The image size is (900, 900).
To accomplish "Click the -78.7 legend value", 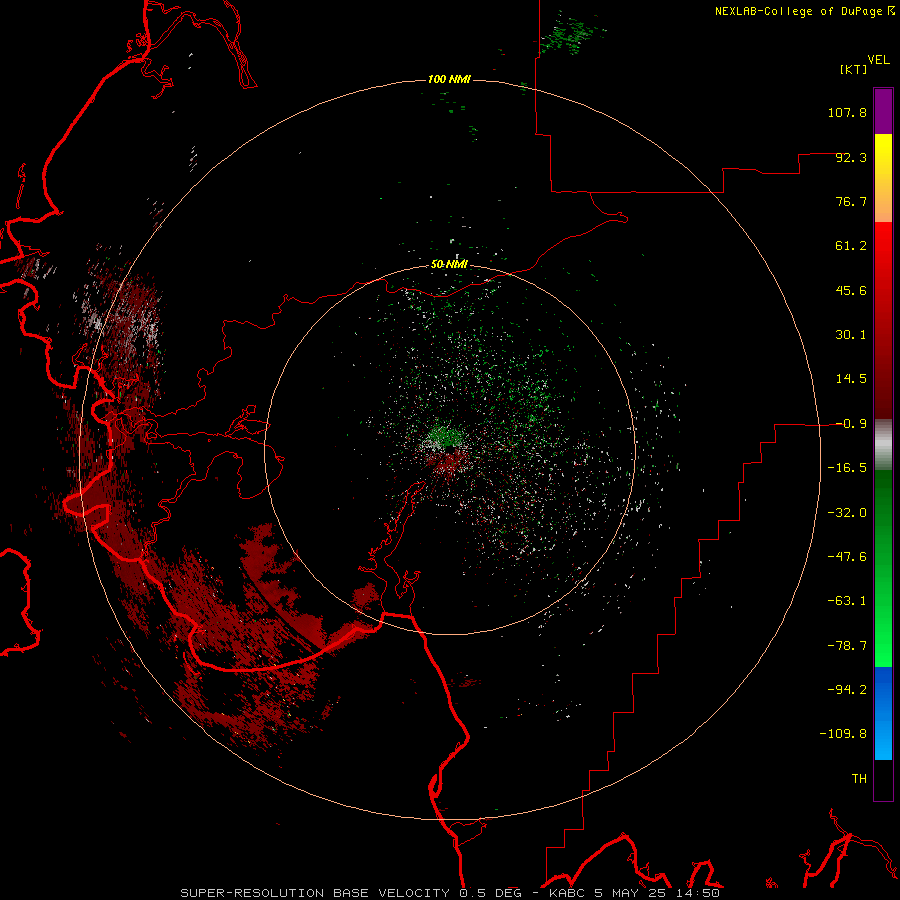I will point(847,646).
